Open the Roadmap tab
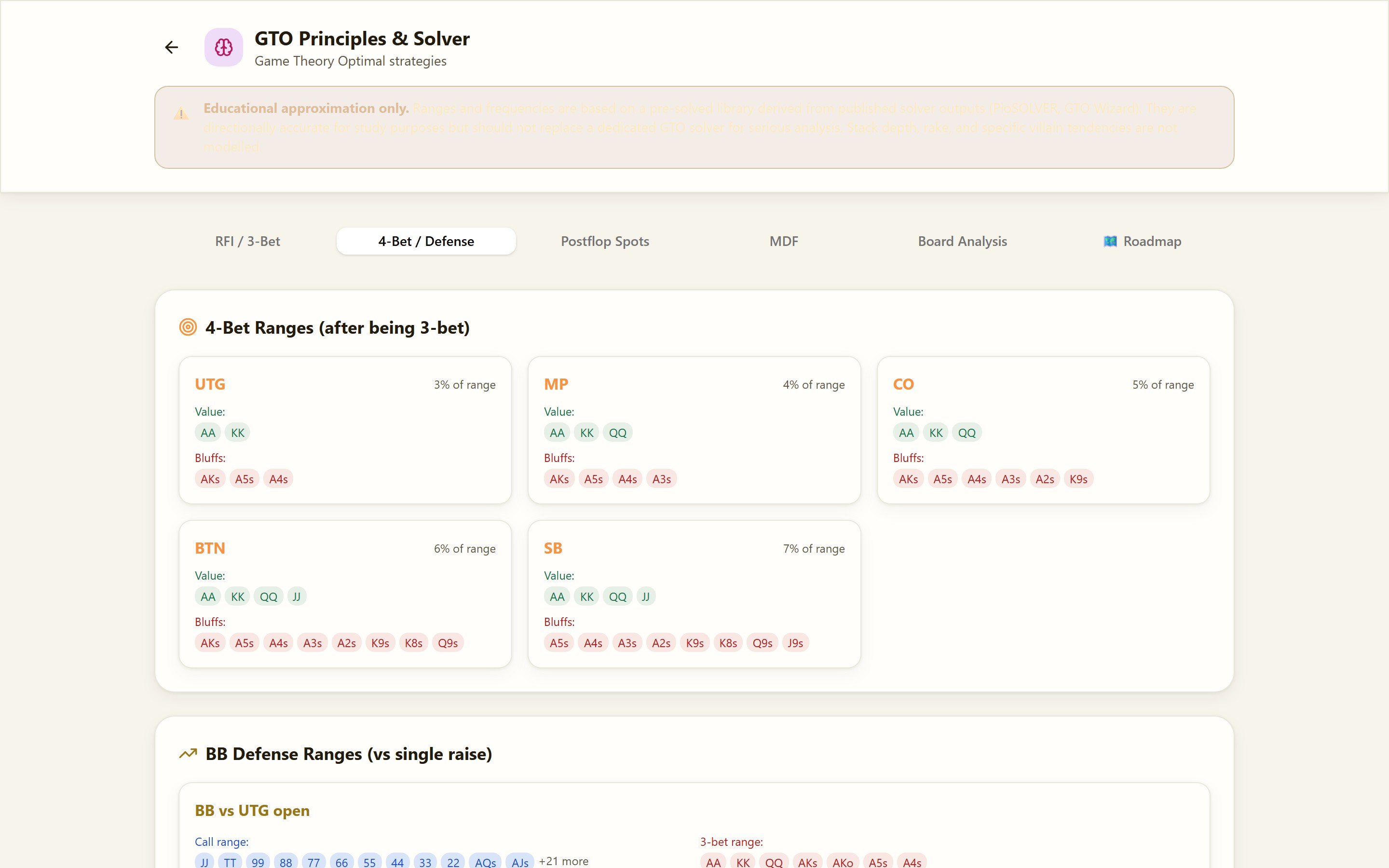The height and width of the screenshot is (868, 1389). pos(1142,241)
